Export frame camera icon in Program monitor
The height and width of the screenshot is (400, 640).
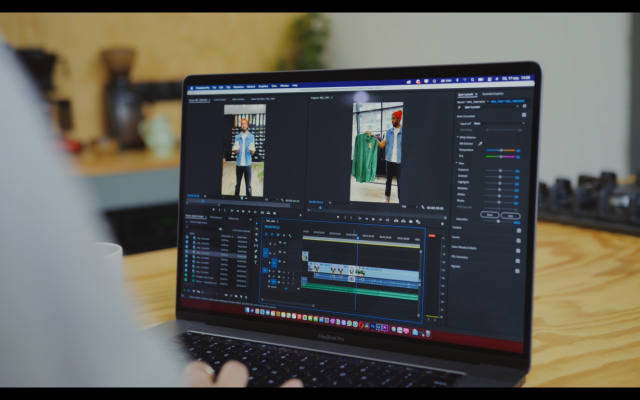point(411,221)
